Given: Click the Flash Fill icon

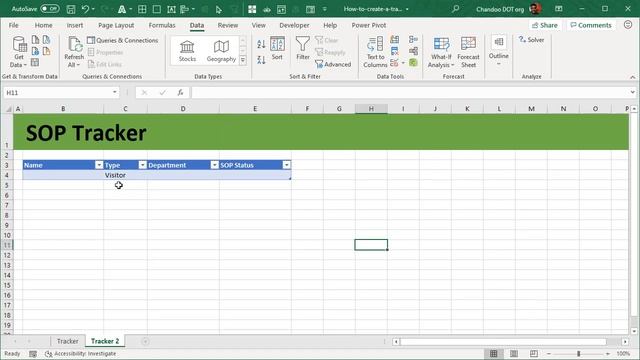Looking at the screenshot, I should pyautogui.click(x=395, y=40).
